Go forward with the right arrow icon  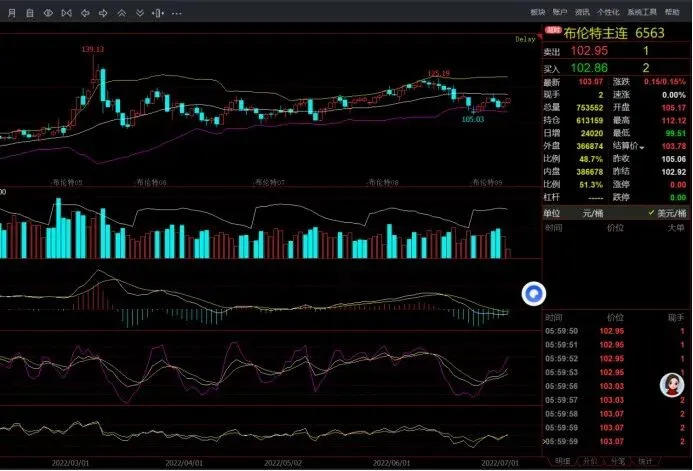[103, 13]
